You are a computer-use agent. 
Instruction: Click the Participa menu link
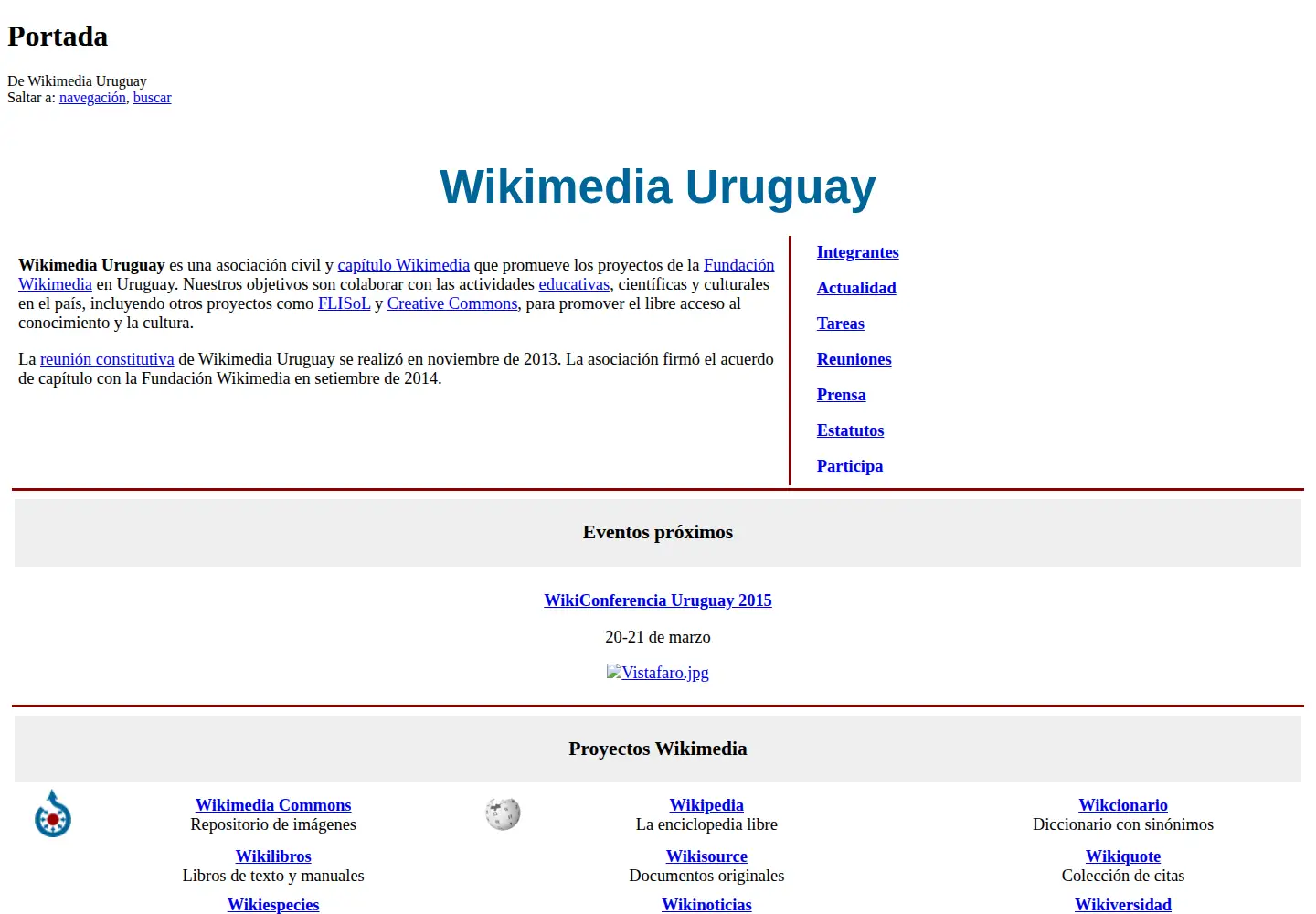pos(850,466)
